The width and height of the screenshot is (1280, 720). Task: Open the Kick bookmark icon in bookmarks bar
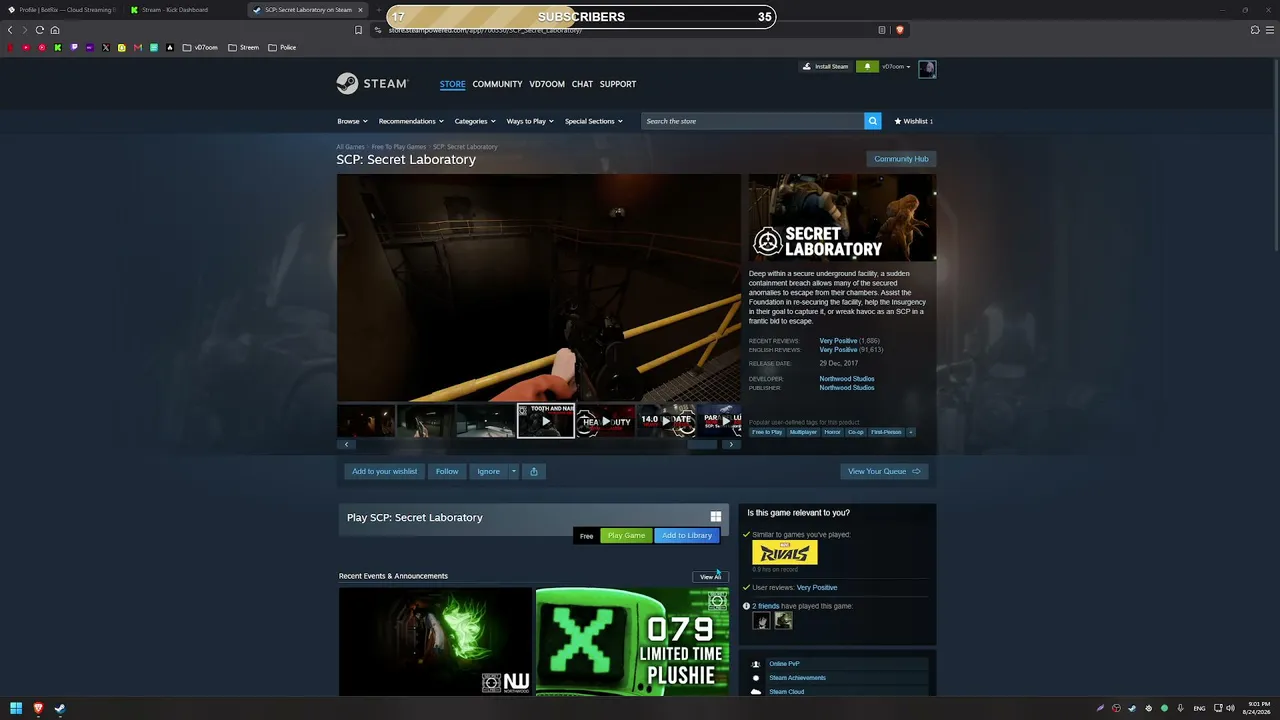pos(58,47)
